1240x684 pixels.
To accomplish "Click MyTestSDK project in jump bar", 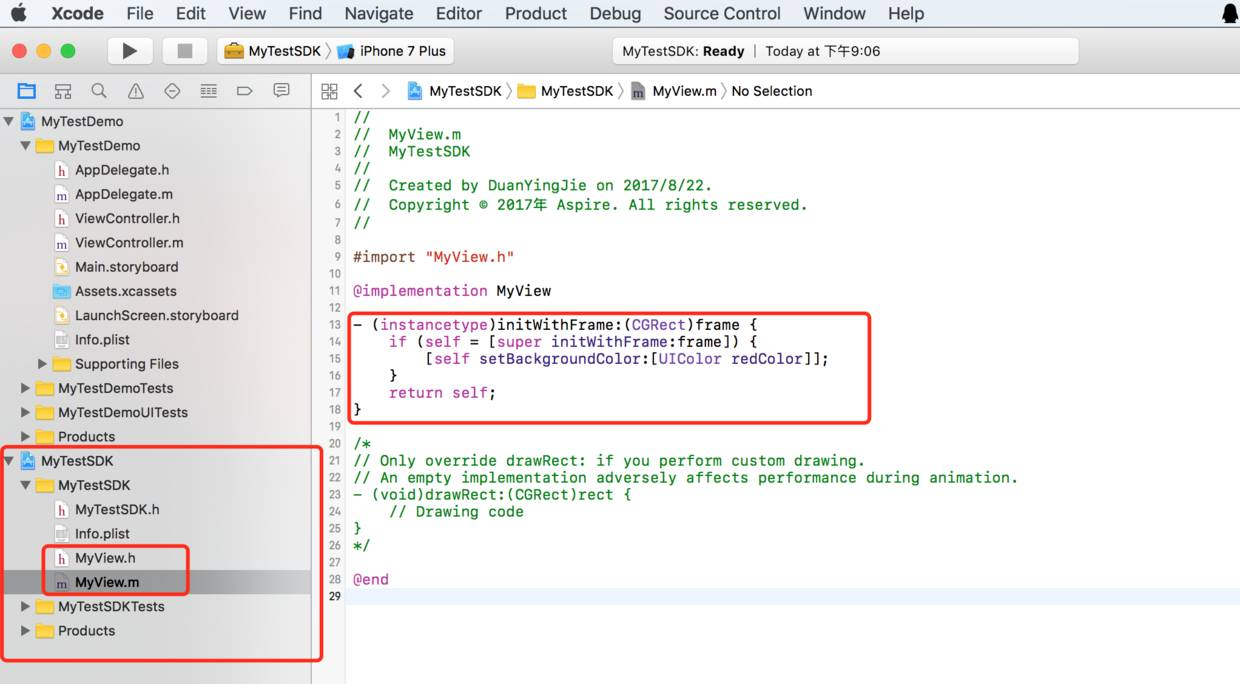I will coord(455,91).
